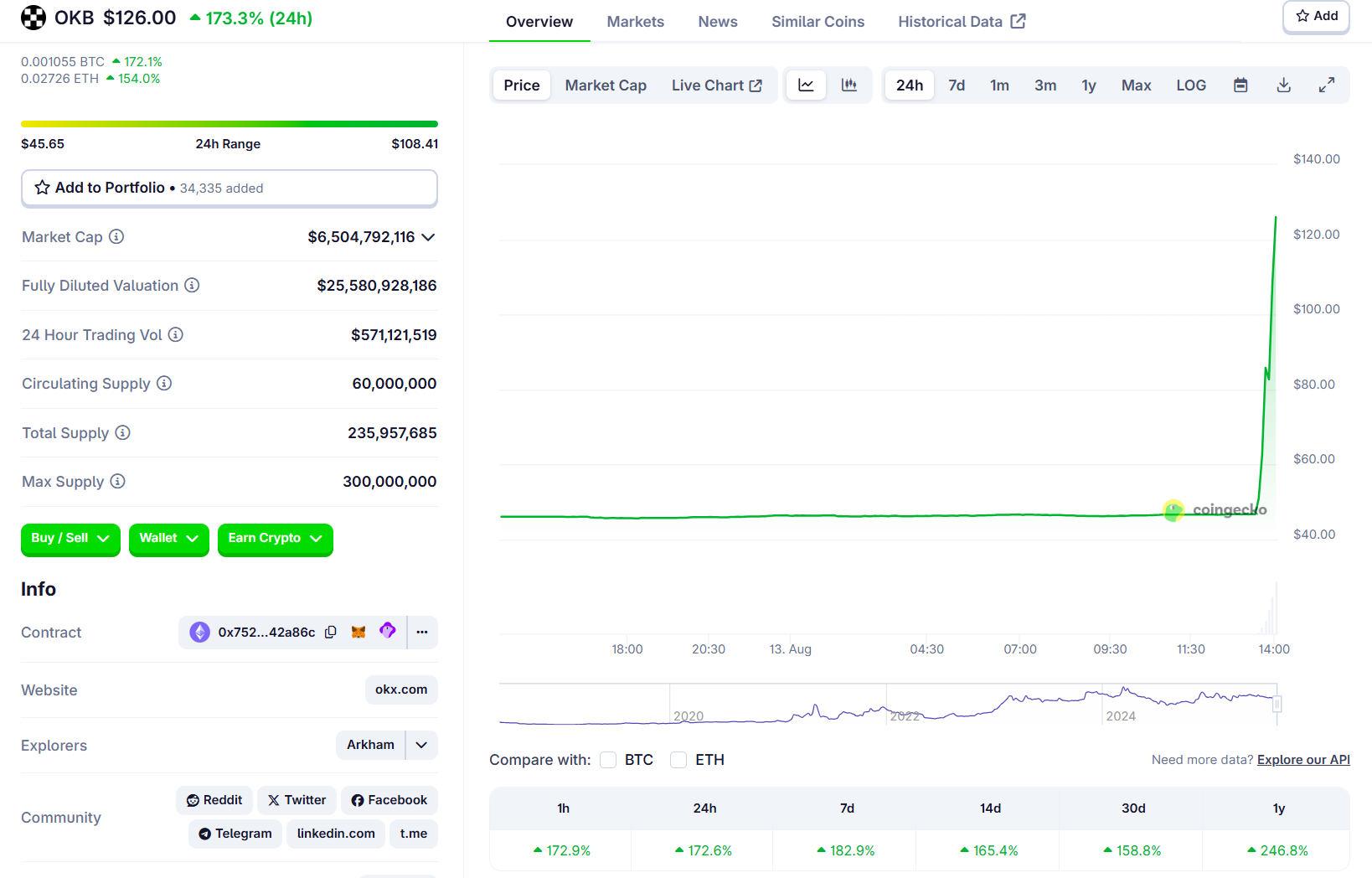Click Add to Portfolio button
The image size is (1372, 878).
[x=229, y=189]
